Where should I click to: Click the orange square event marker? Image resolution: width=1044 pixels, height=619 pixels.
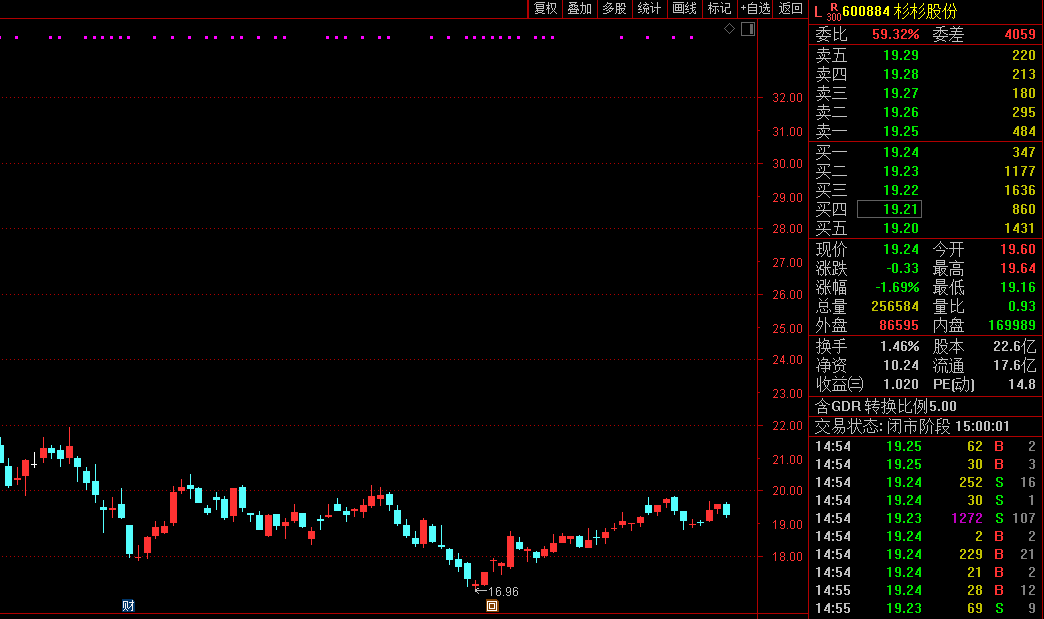pos(491,606)
